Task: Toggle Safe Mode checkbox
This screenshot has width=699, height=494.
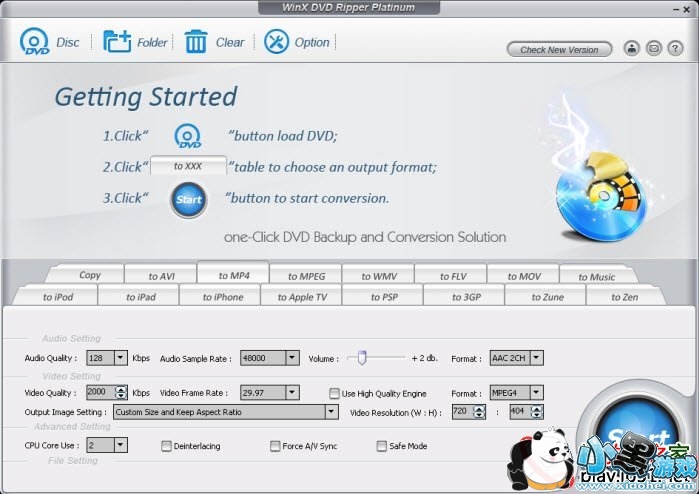Action: 382,446
